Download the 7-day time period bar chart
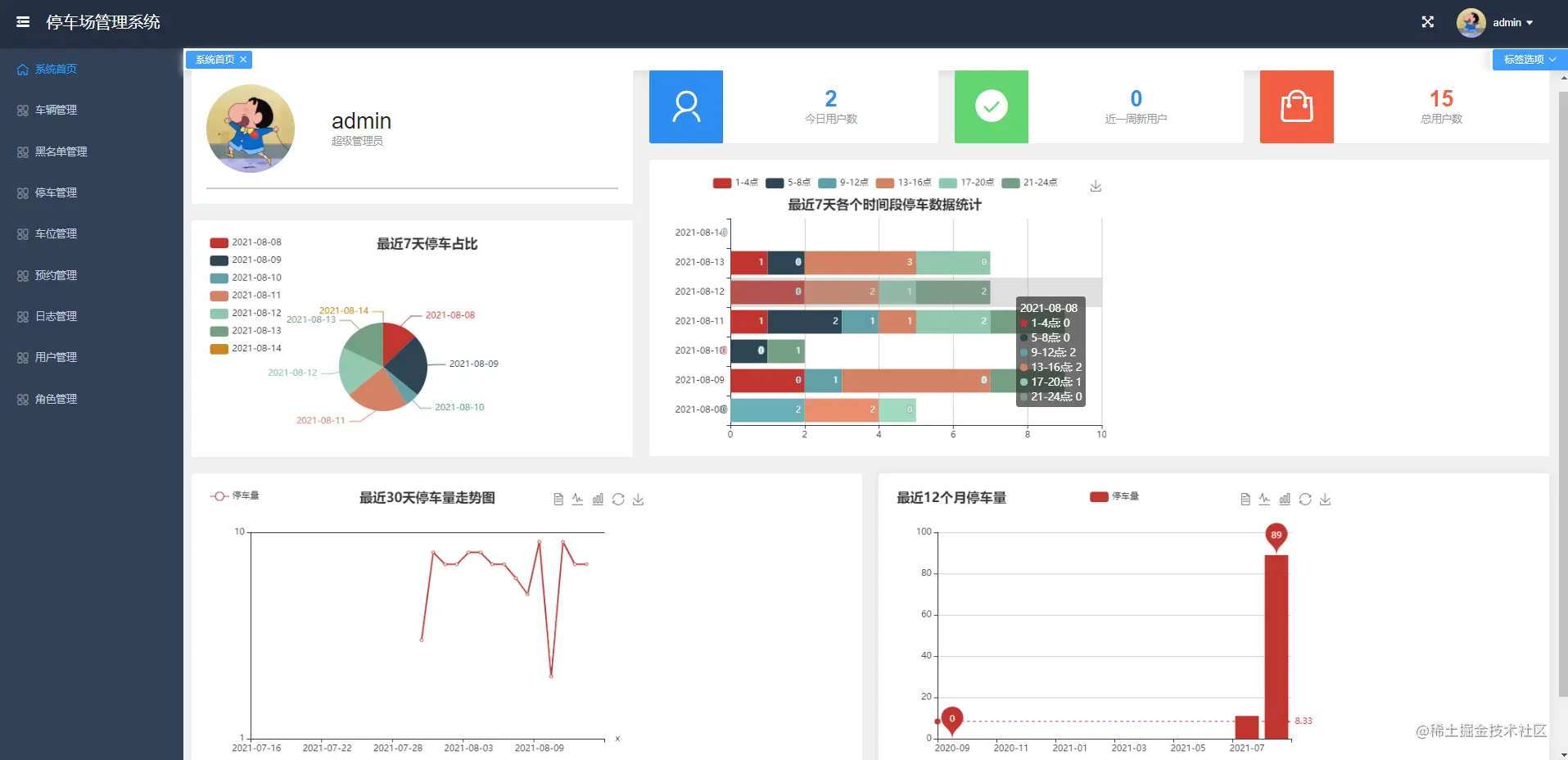This screenshot has height=760, width=1568. [1096, 187]
